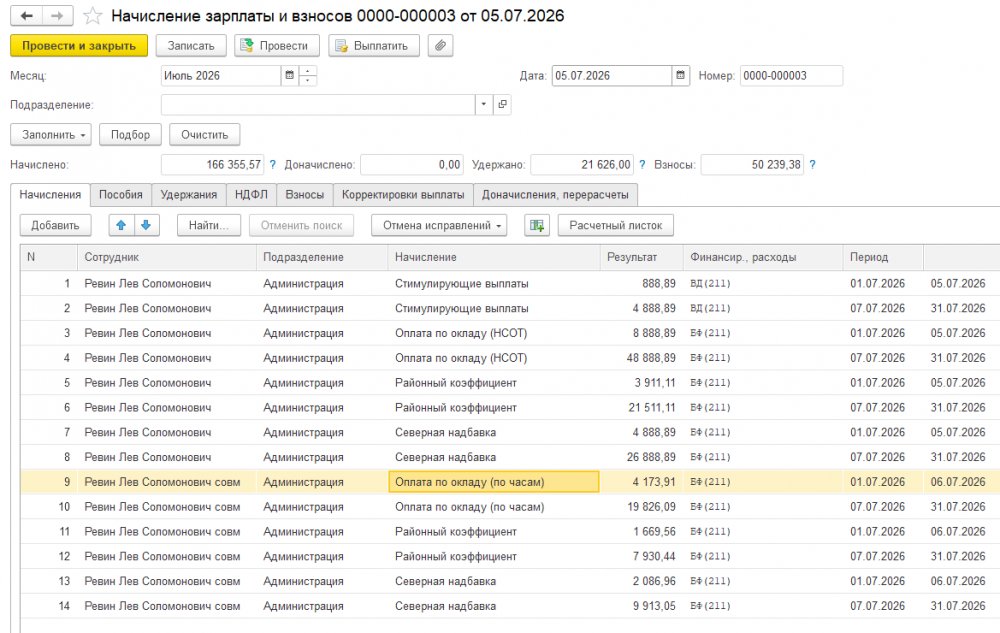Click the Подбор button
This screenshot has height=633, width=1000.
click(130, 135)
